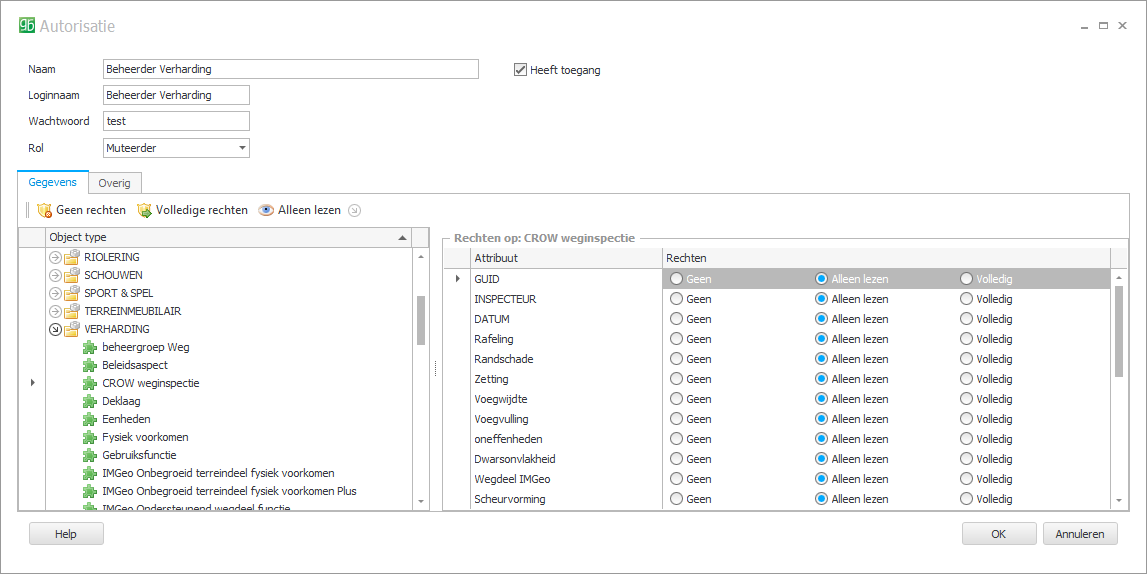
Task: Switch to the Gegevens tab
Action: [x=53, y=182]
